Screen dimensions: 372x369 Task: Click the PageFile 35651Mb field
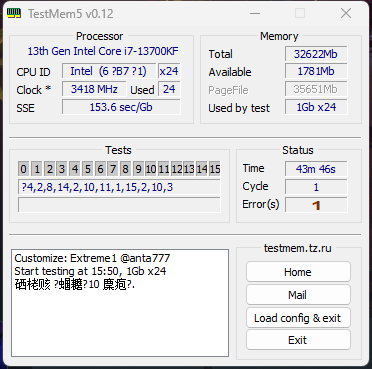pyautogui.click(x=316, y=89)
